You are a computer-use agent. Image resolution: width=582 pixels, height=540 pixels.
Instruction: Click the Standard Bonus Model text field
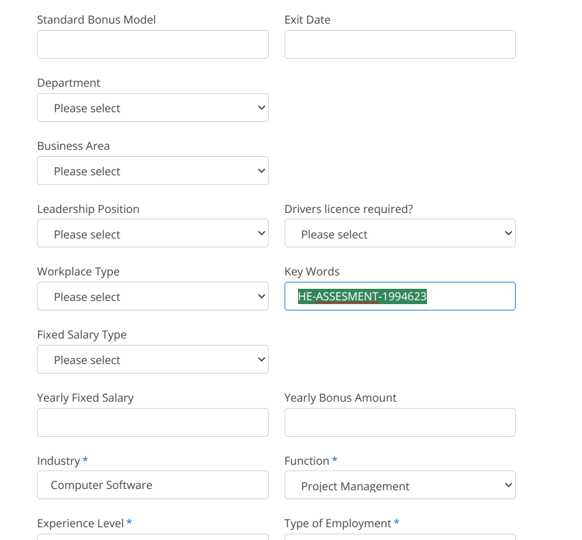pos(153,45)
